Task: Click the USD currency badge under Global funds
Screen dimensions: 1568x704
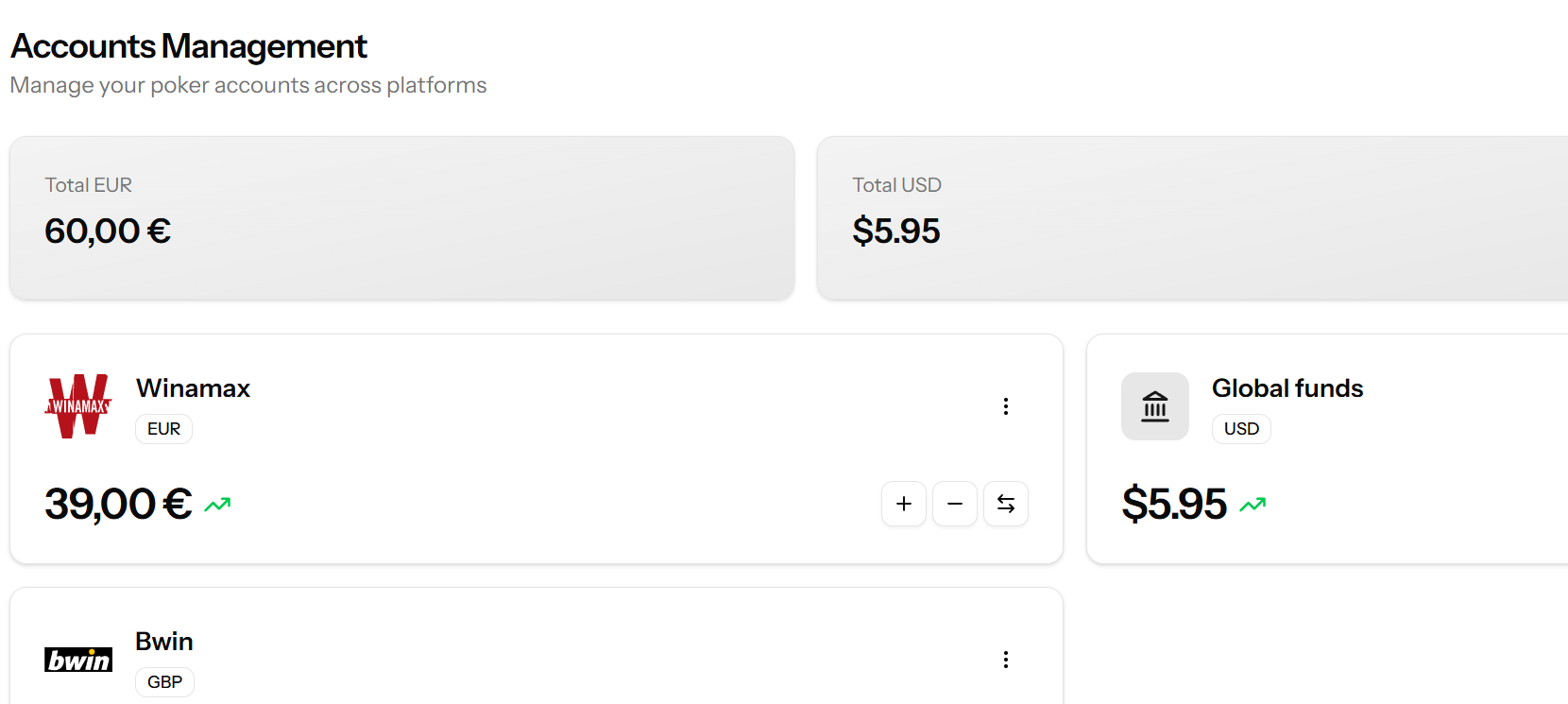Action: click(x=1241, y=429)
